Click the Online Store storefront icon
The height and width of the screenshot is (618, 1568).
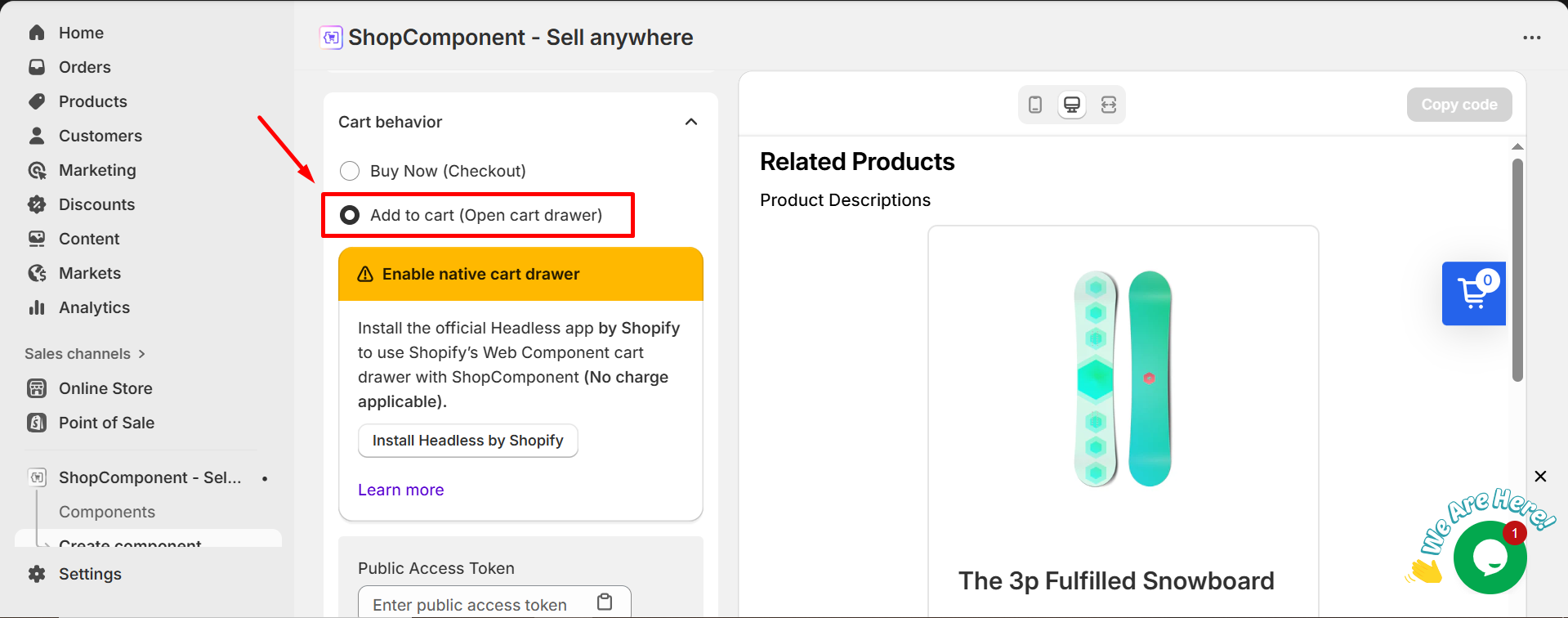click(37, 388)
